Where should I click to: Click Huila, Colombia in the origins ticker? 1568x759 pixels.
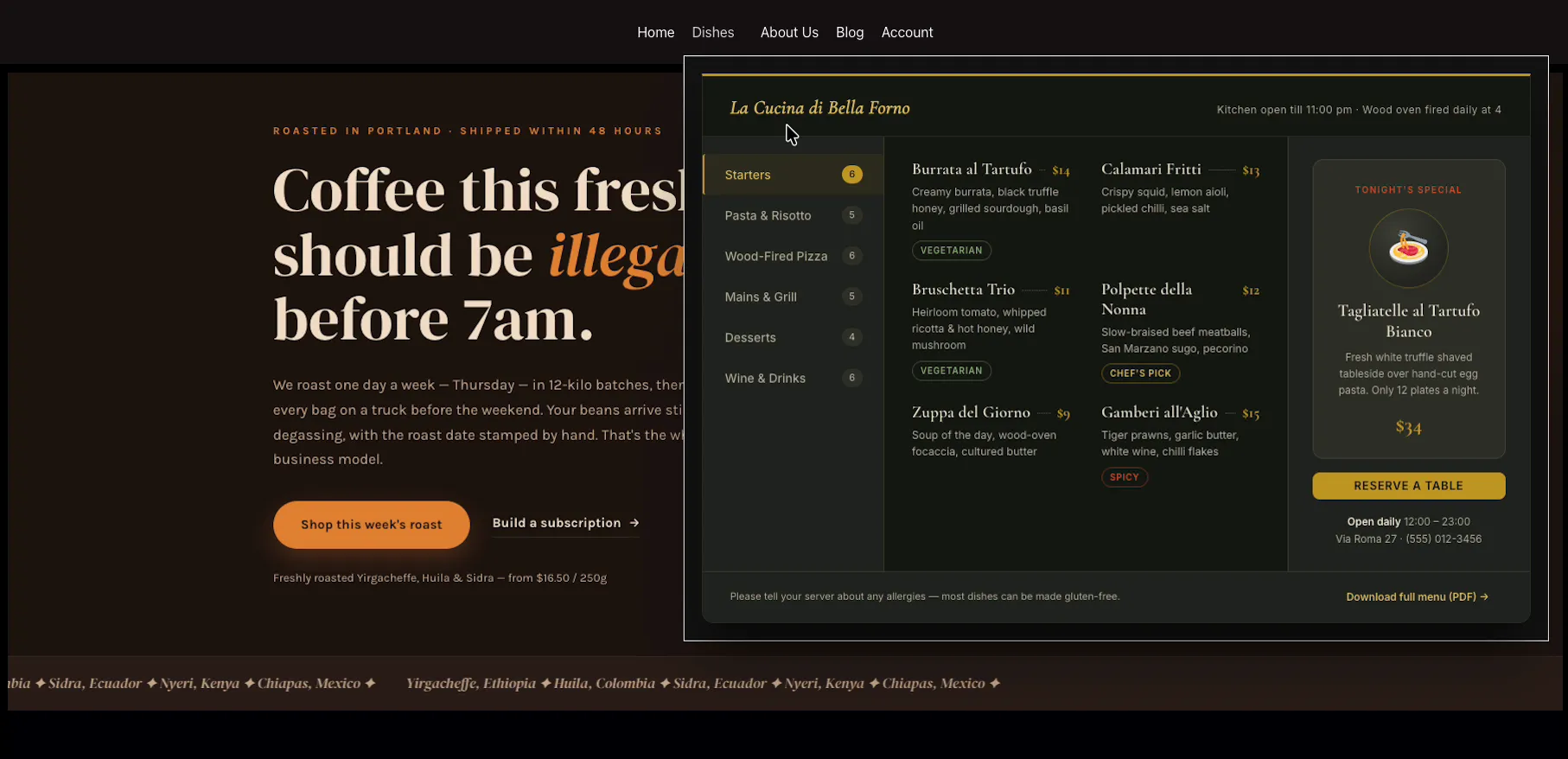[604, 684]
